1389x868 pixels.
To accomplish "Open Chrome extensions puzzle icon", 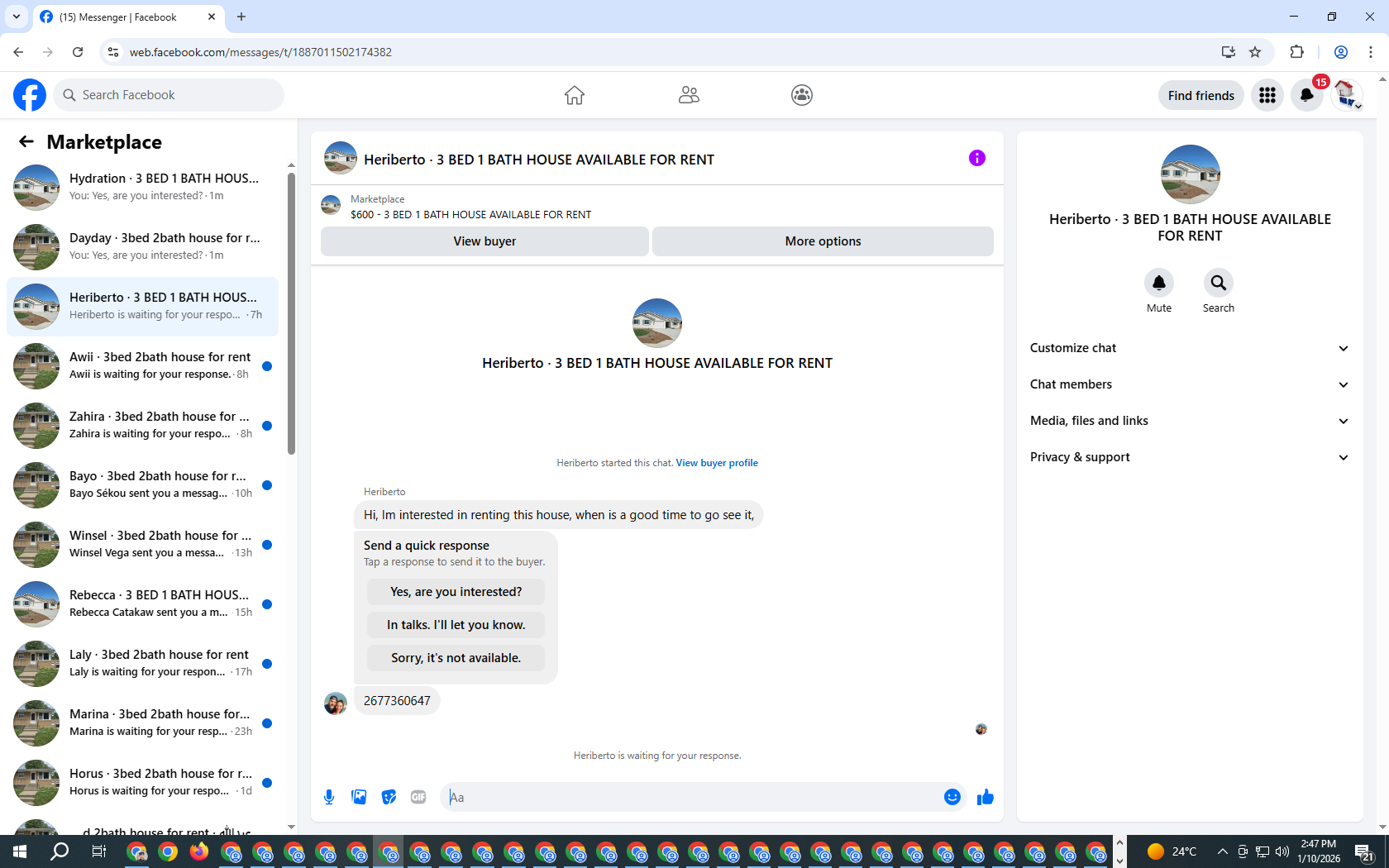I will (x=1296, y=52).
